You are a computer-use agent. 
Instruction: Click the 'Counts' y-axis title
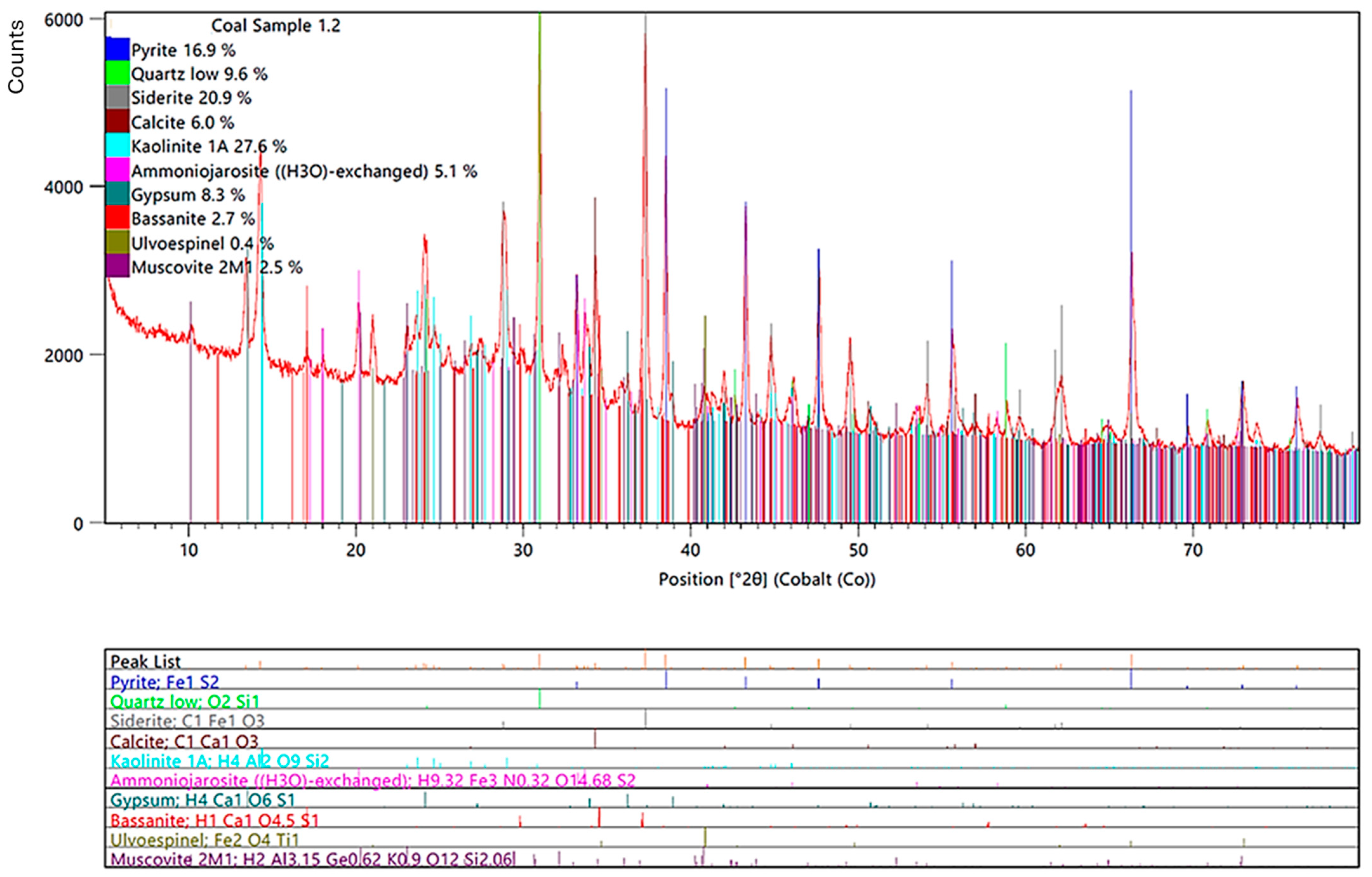coord(15,56)
